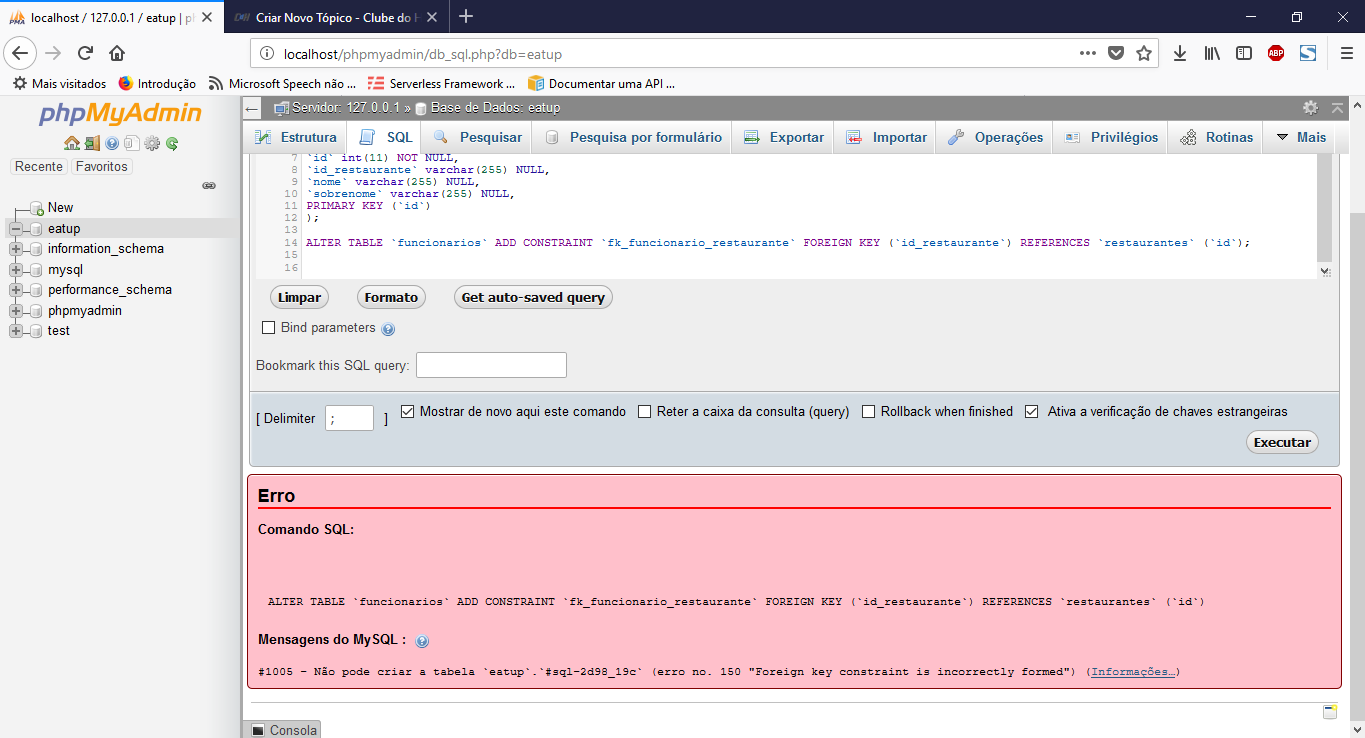Click the New database icon in tree
This screenshot has height=738, width=1365.
(38, 208)
